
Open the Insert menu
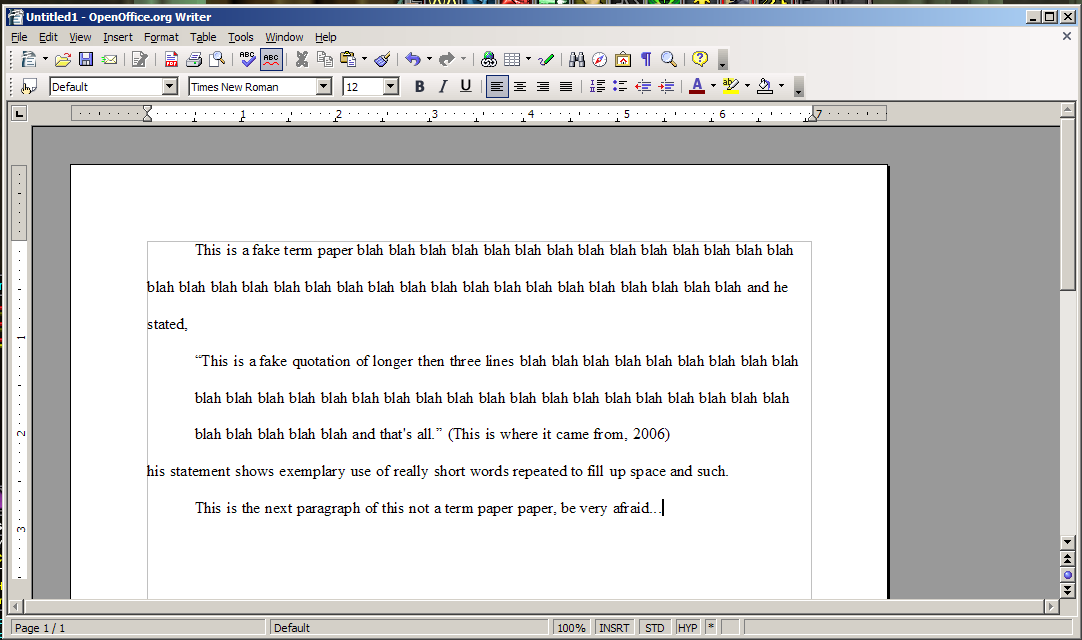tap(118, 37)
